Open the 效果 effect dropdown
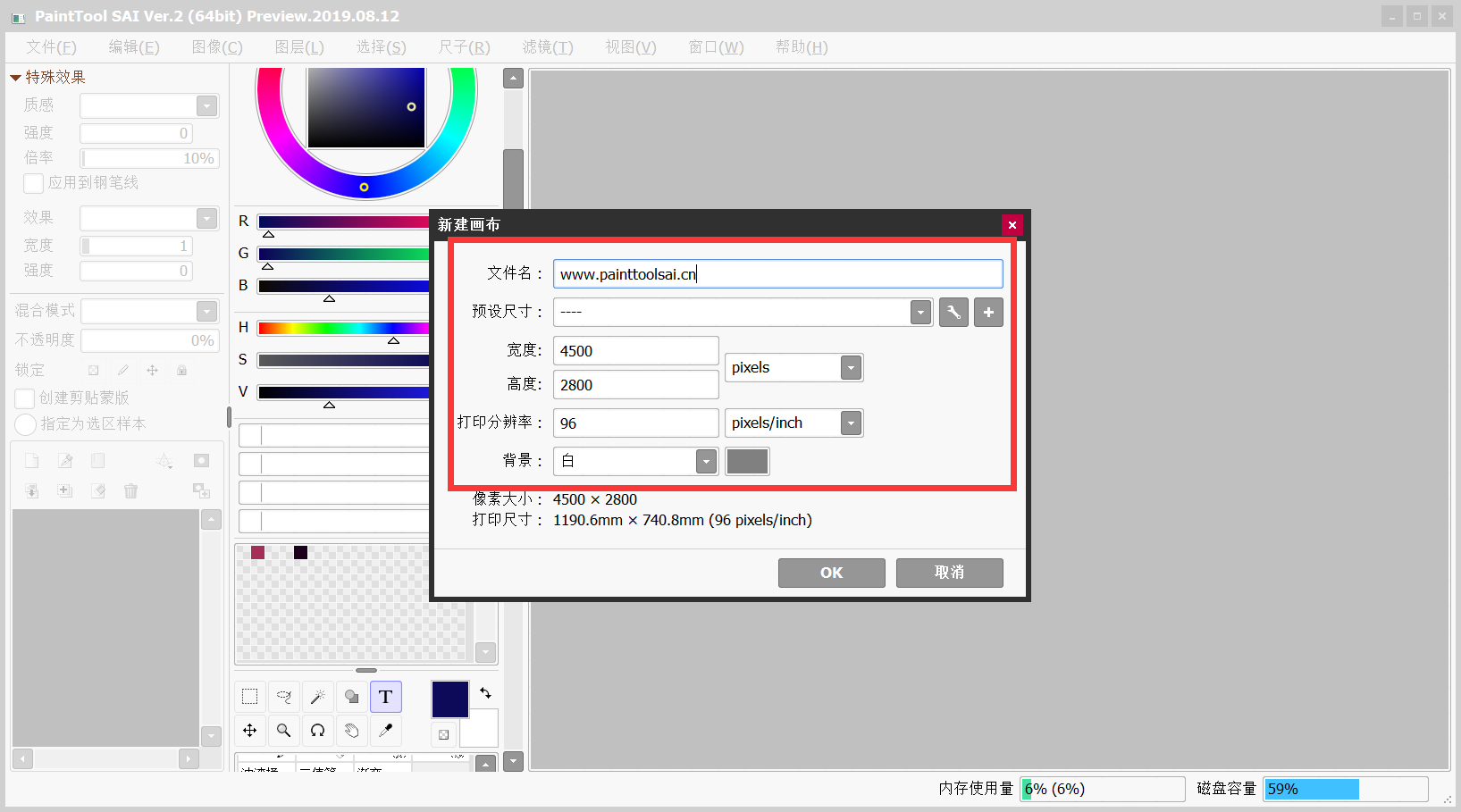The image size is (1461, 812). coord(206,219)
